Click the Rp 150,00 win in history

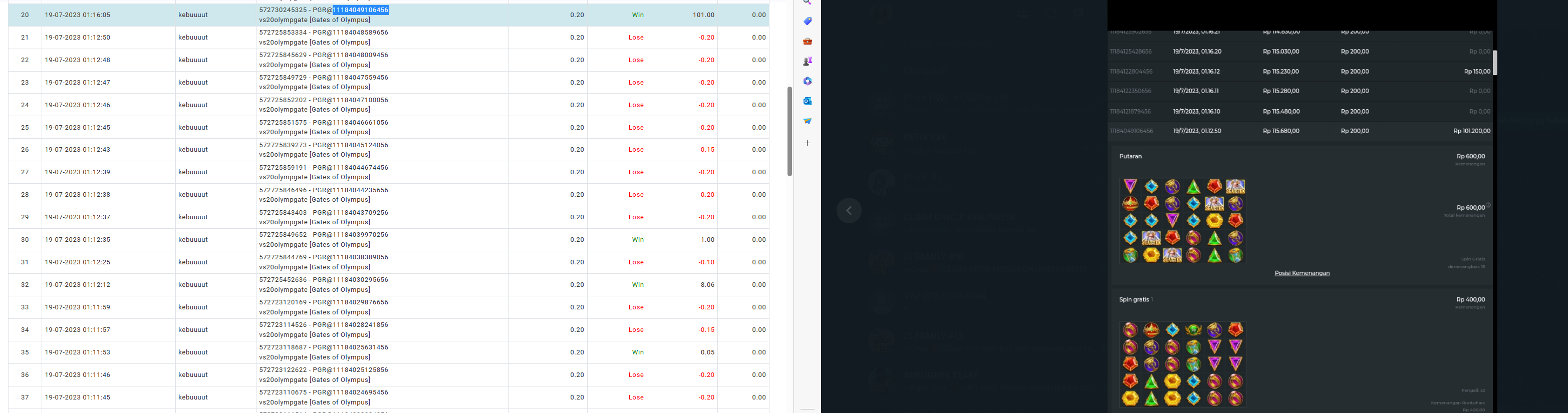[x=1477, y=72]
